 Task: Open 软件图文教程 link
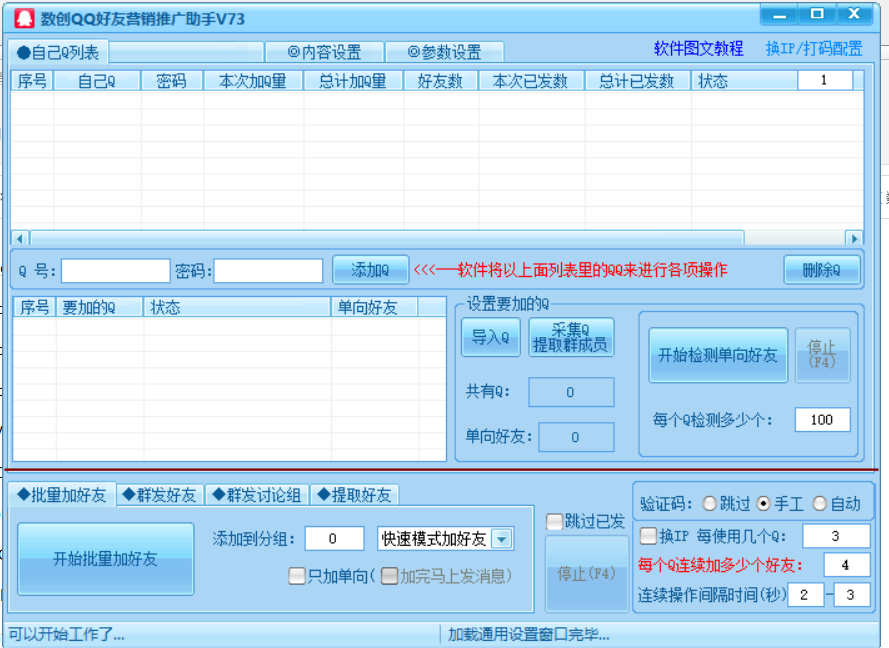(698, 48)
